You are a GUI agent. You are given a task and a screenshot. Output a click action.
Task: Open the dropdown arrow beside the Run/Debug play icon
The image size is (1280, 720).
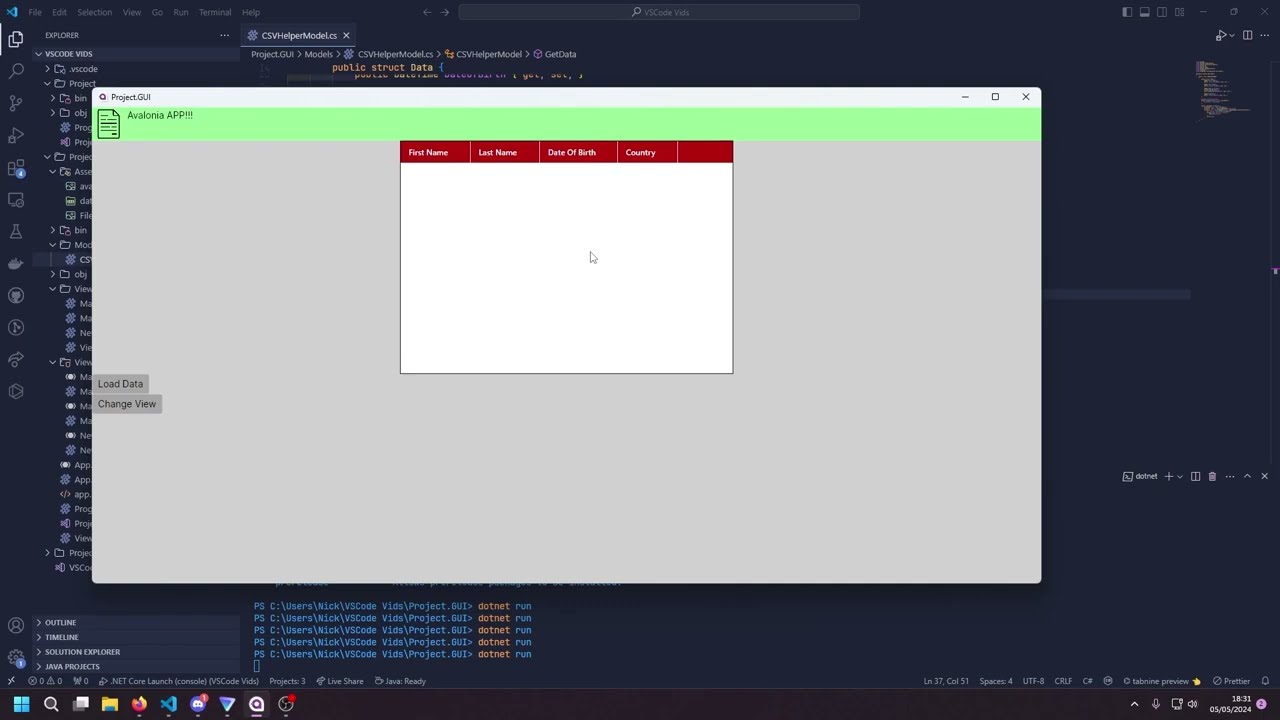(x=1232, y=35)
